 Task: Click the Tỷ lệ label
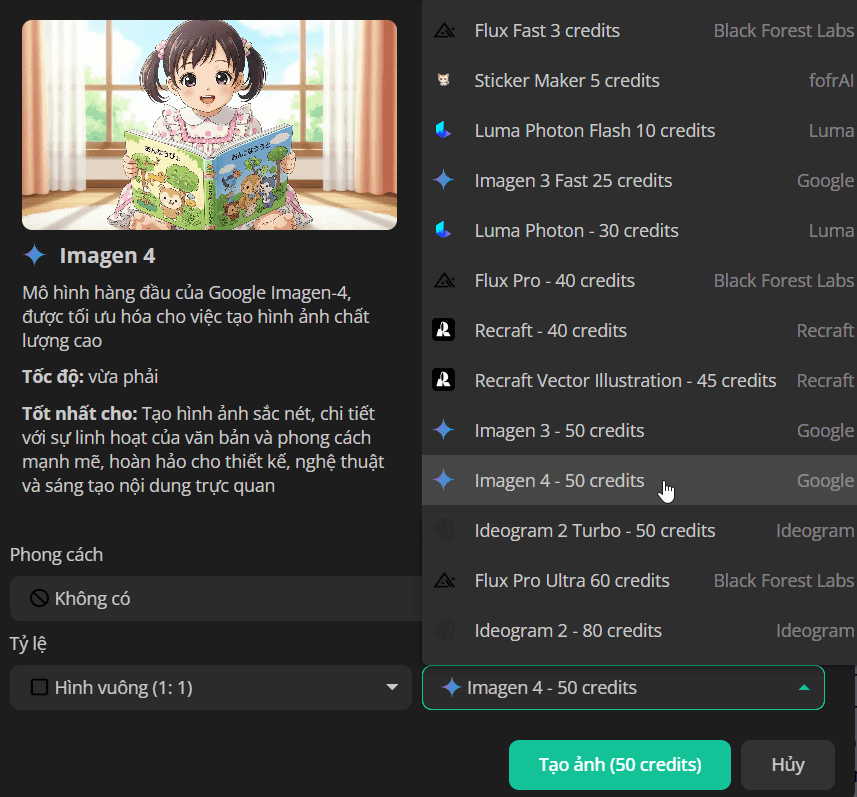pyautogui.click(x=28, y=643)
